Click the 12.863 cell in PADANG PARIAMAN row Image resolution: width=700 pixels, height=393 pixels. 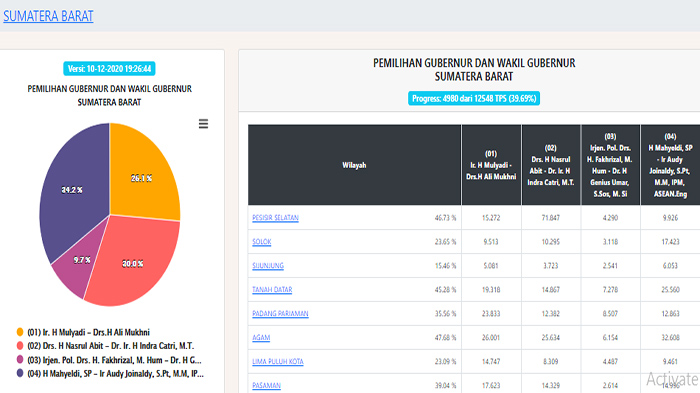click(x=670, y=314)
